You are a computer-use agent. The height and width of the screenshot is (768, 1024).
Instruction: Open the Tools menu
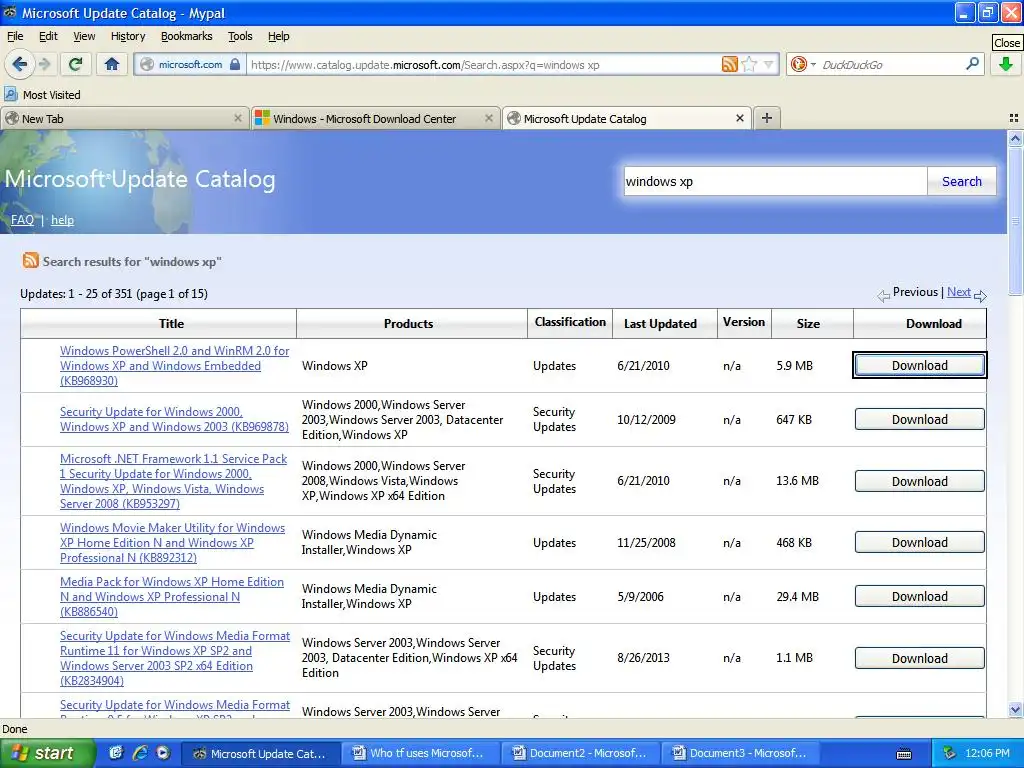[240, 36]
